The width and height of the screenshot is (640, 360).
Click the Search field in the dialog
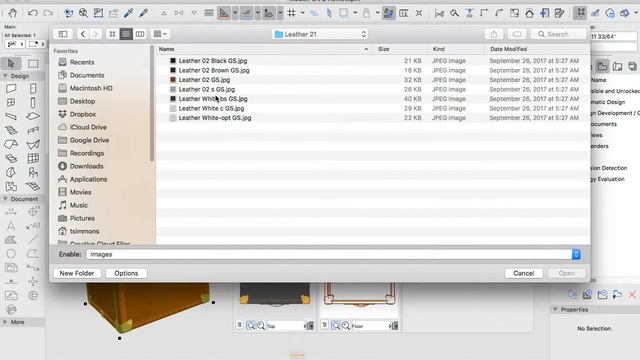pyautogui.click(x=558, y=34)
